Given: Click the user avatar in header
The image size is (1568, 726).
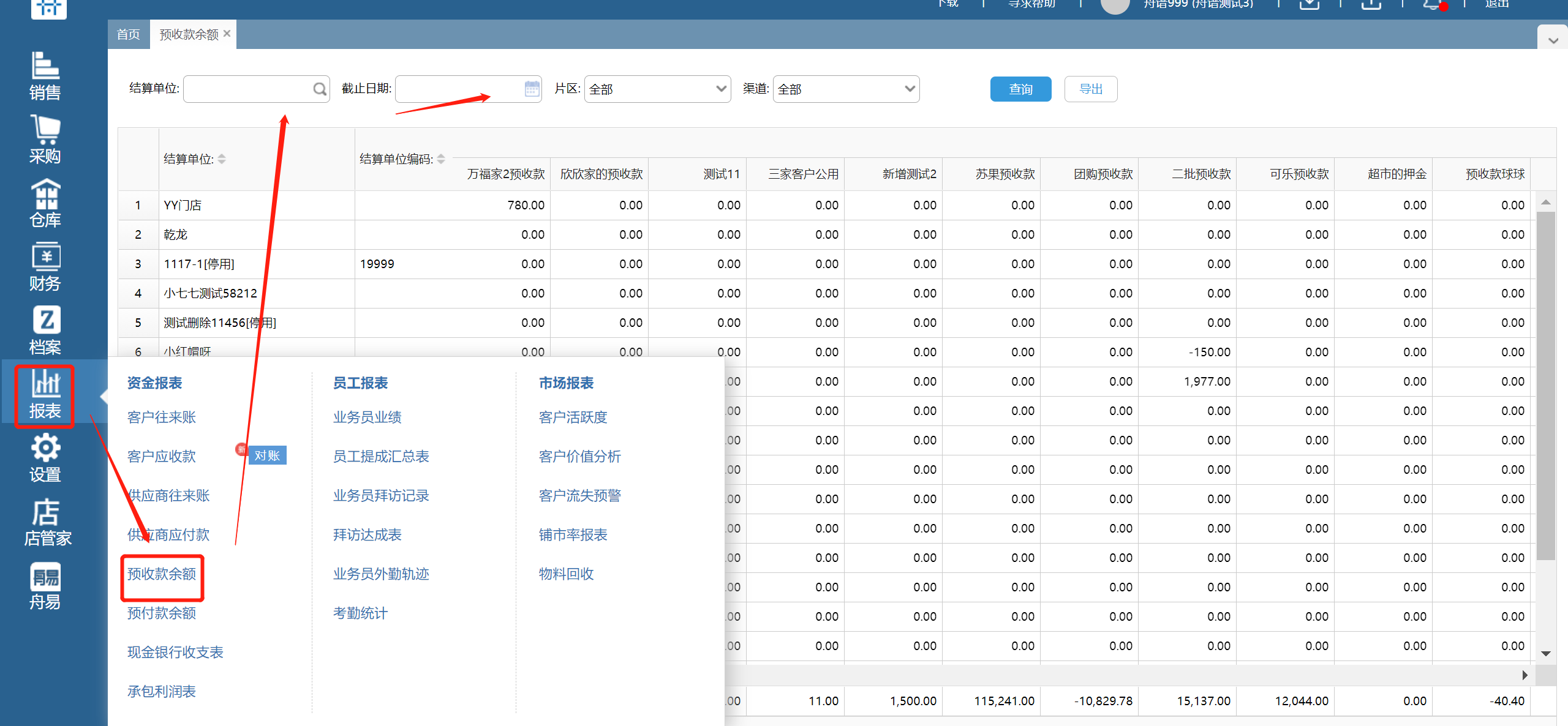Looking at the screenshot, I should pos(1115,5).
